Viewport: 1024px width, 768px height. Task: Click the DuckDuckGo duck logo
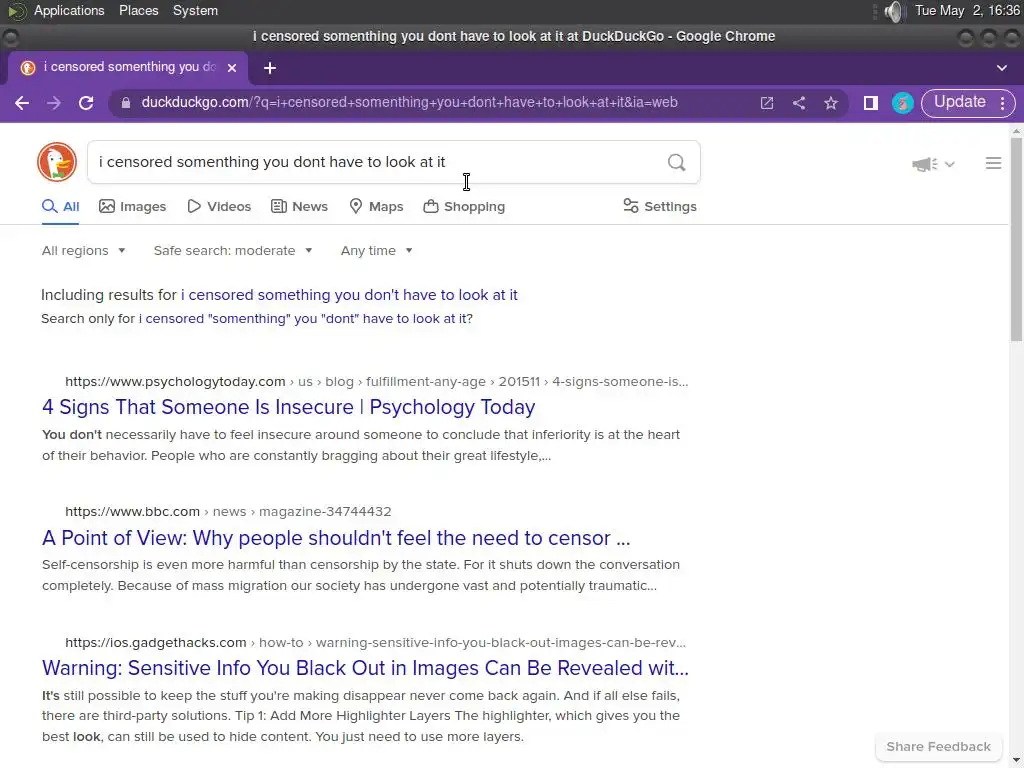click(57, 162)
